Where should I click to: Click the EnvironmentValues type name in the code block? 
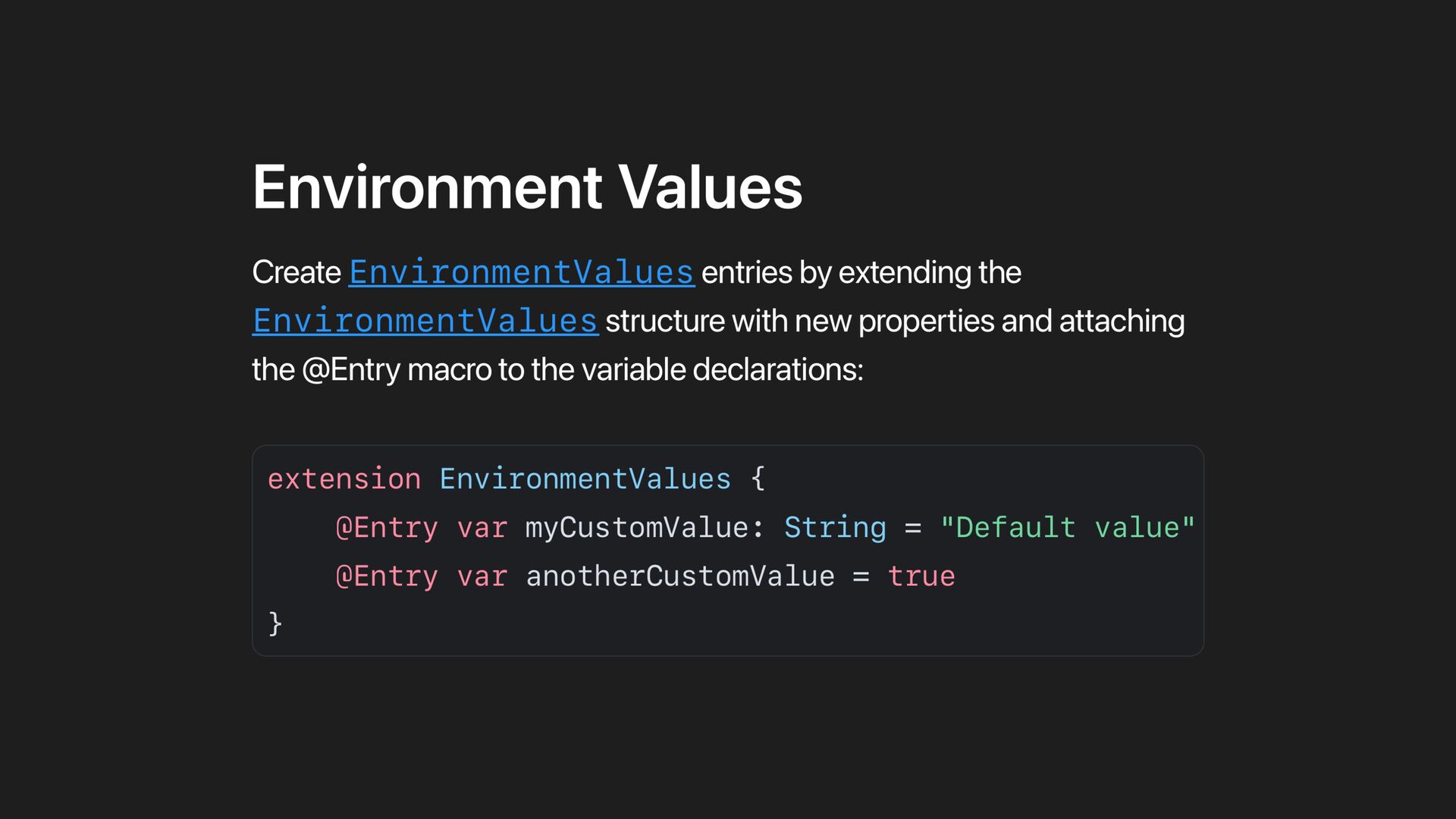click(585, 479)
